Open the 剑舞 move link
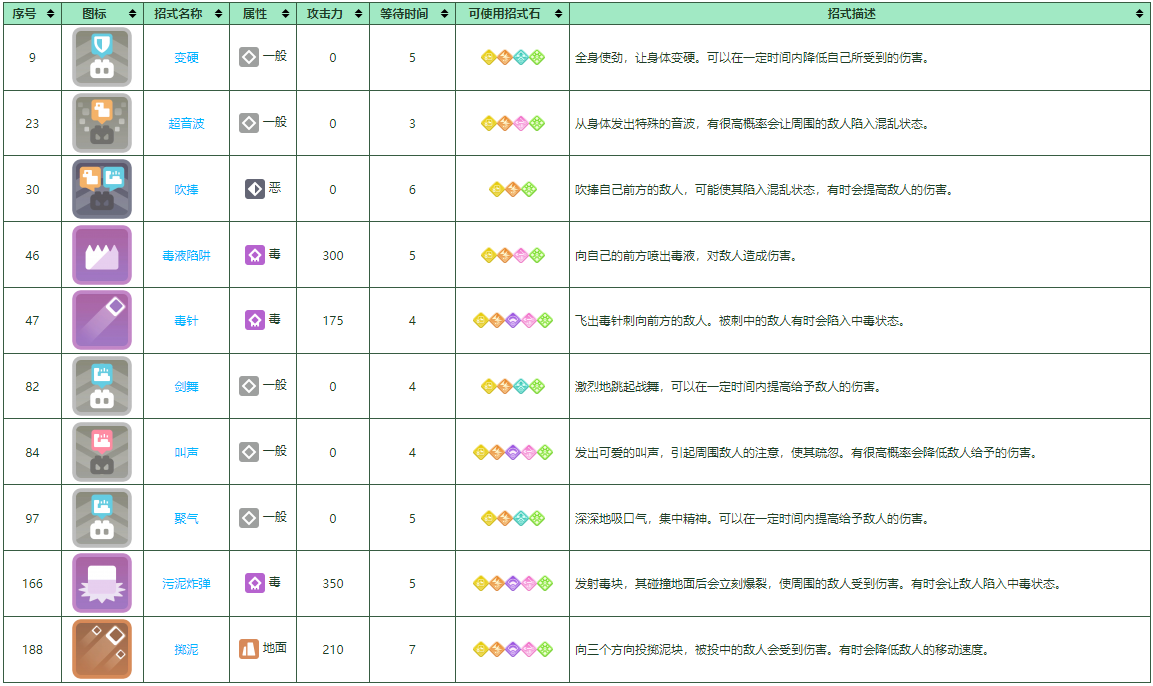The width and height of the screenshot is (1153, 686). [x=186, y=387]
